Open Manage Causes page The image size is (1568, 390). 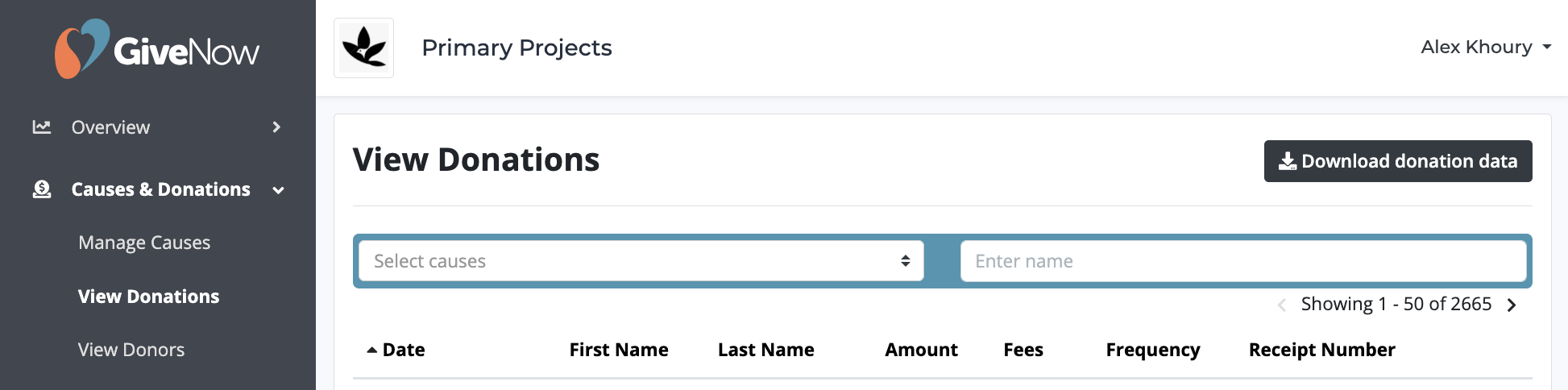pyautogui.click(x=144, y=243)
